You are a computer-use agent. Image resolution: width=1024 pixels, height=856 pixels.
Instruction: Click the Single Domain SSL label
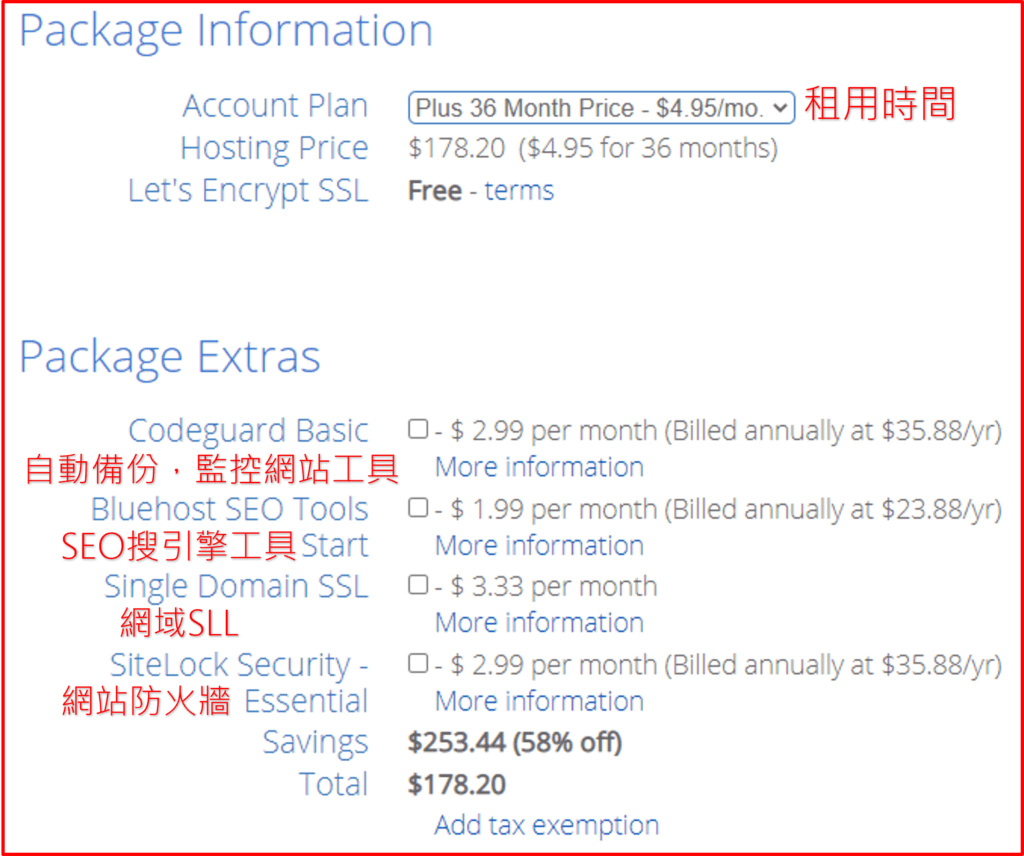point(236,586)
